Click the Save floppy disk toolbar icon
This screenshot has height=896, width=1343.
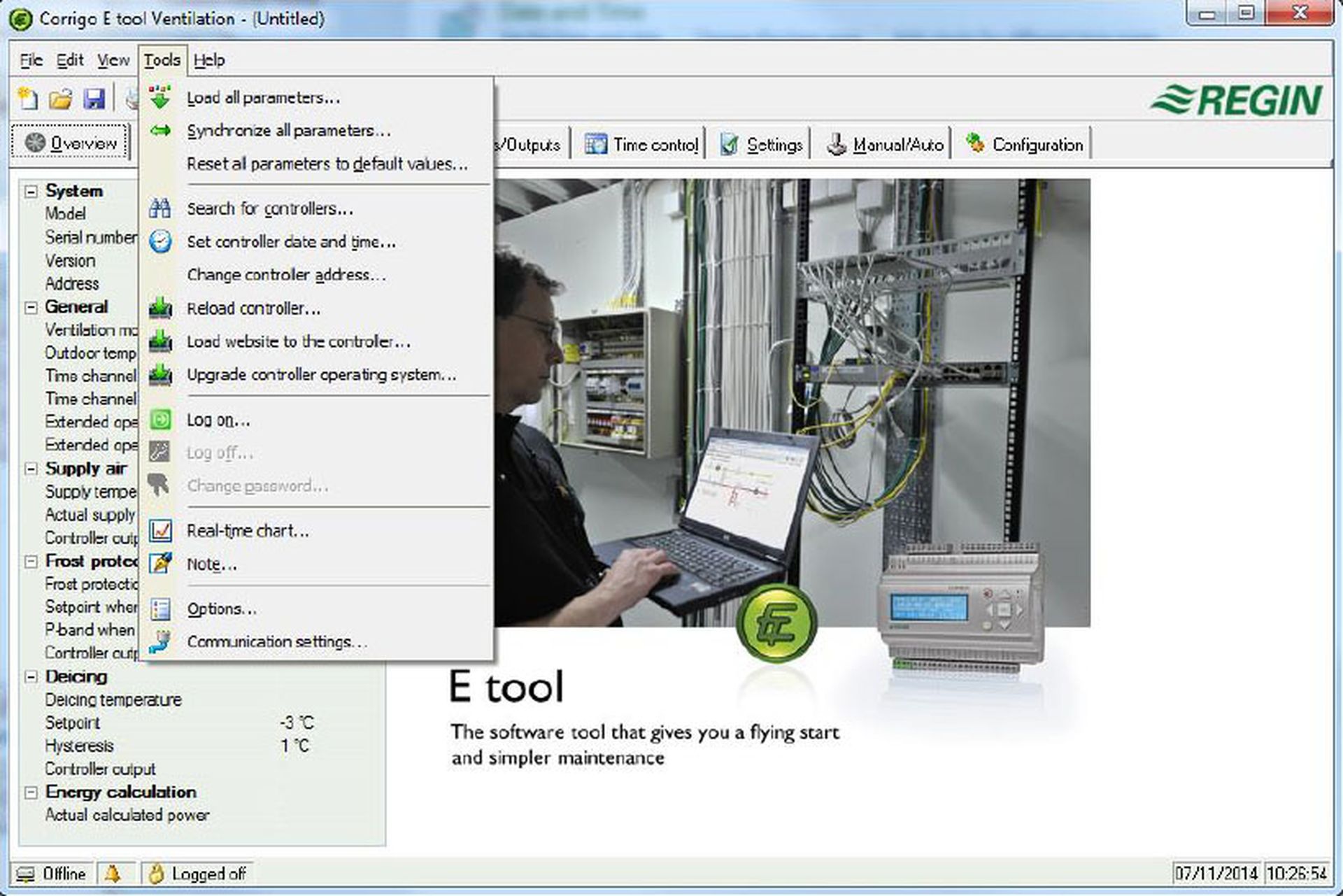click(95, 100)
